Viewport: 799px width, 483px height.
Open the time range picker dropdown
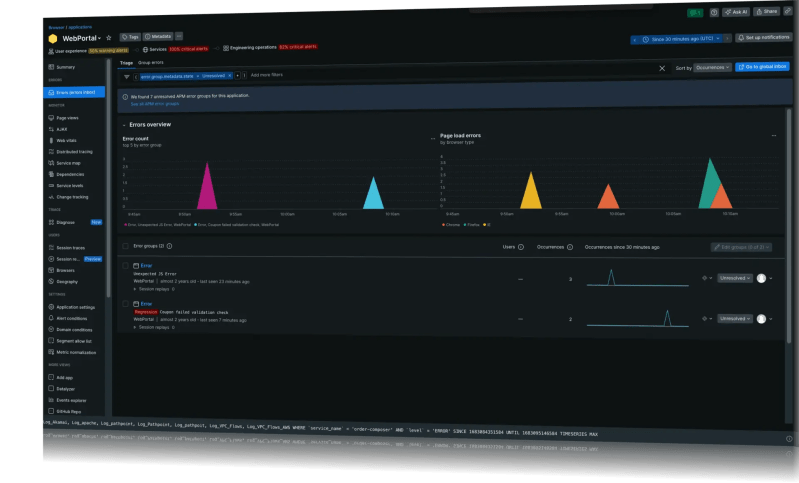tap(683, 39)
